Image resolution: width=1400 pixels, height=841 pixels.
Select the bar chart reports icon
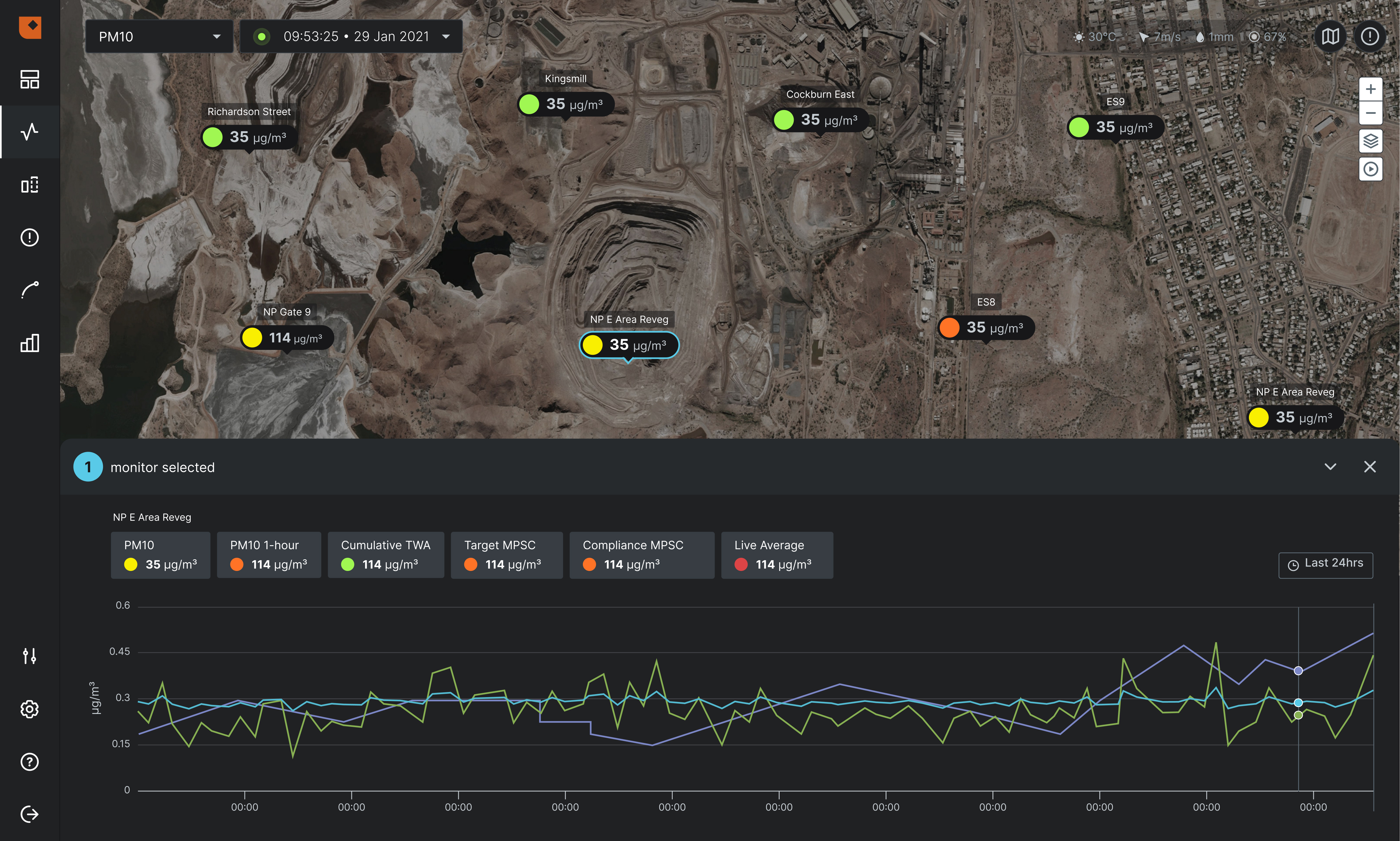pyautogui.click(x=29, y=343)
